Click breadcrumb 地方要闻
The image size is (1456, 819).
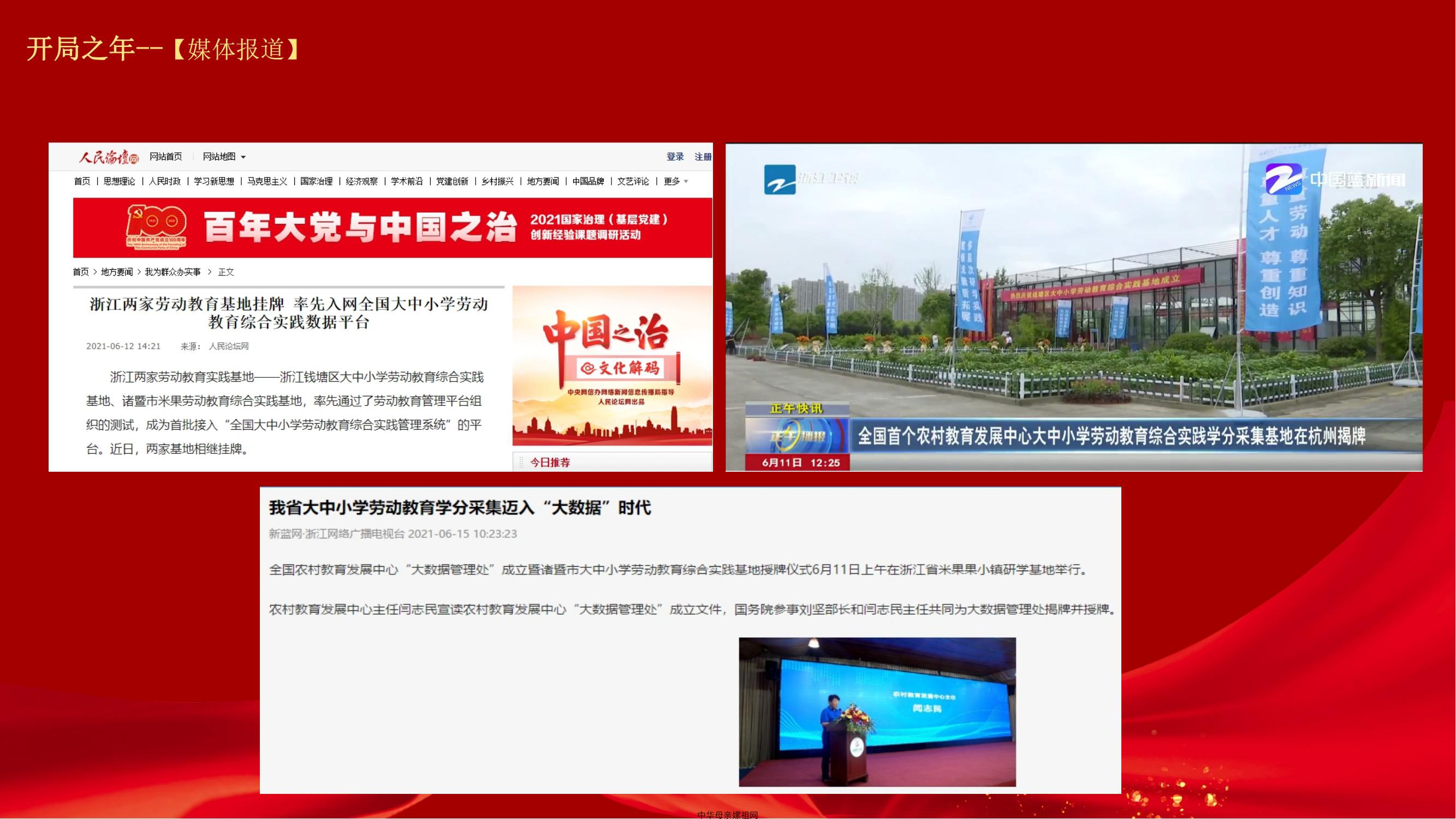click(117, 272)
